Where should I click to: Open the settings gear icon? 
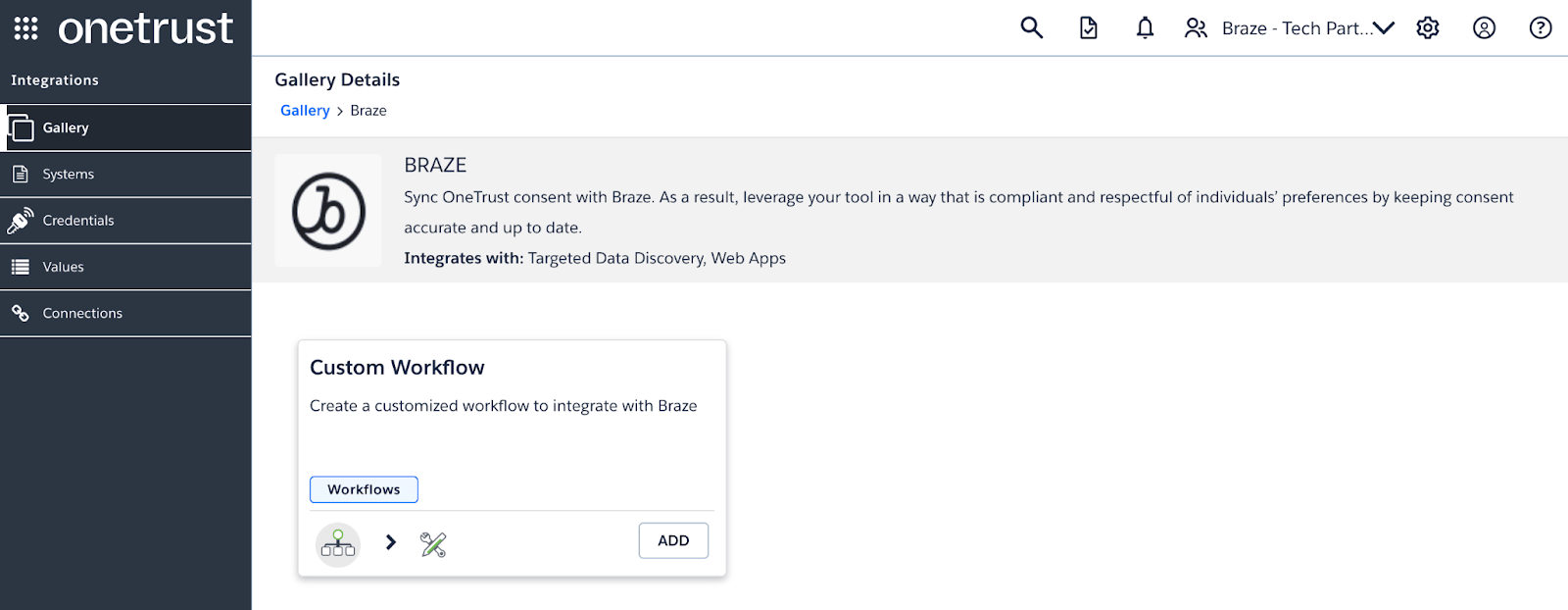(x=1428, y=27)
